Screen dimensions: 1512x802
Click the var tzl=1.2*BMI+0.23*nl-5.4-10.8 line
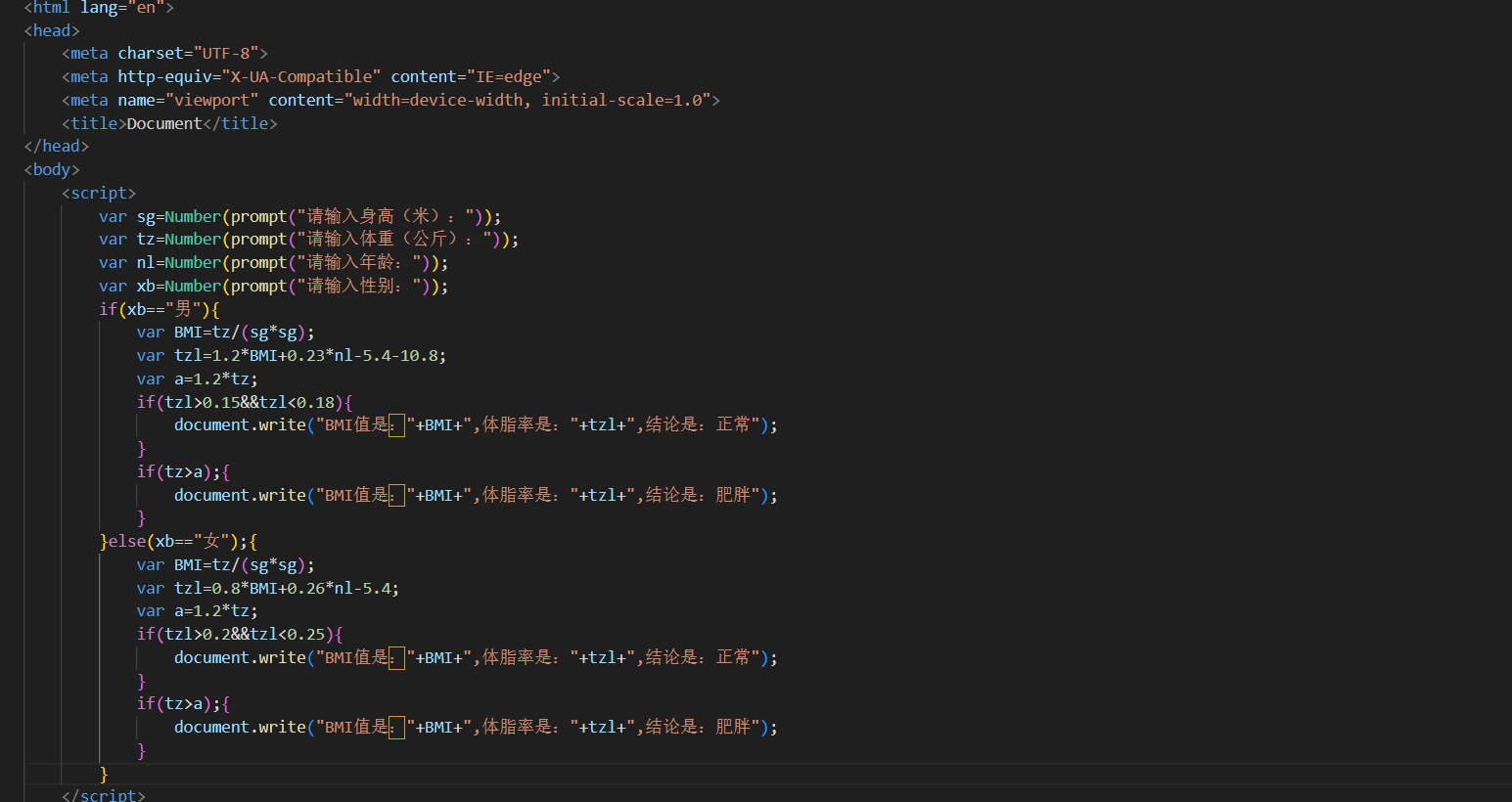(292, 355)
